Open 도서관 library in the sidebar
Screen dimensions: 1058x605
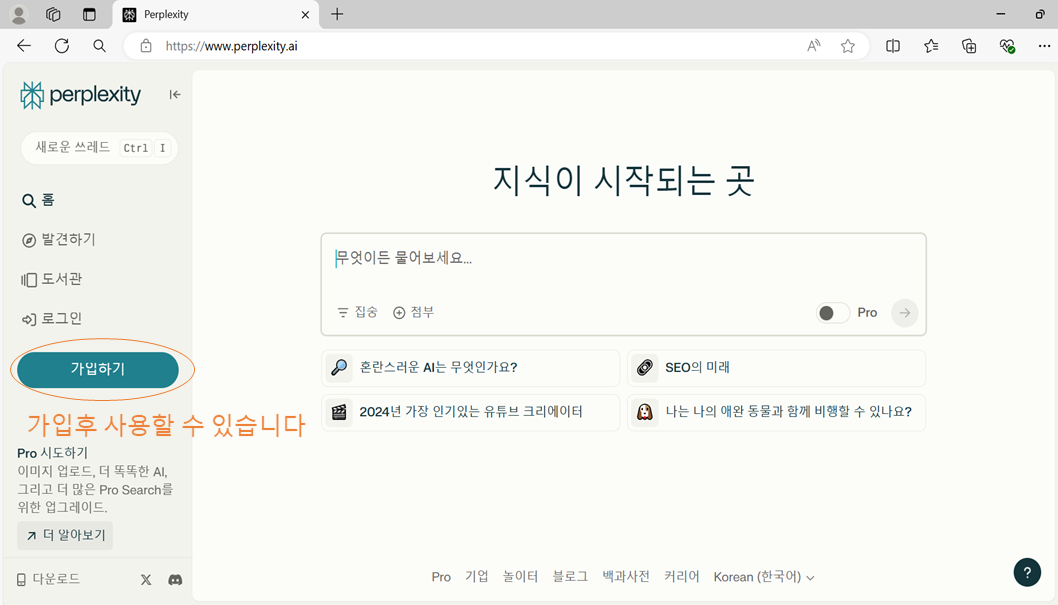tap(52, 279)
